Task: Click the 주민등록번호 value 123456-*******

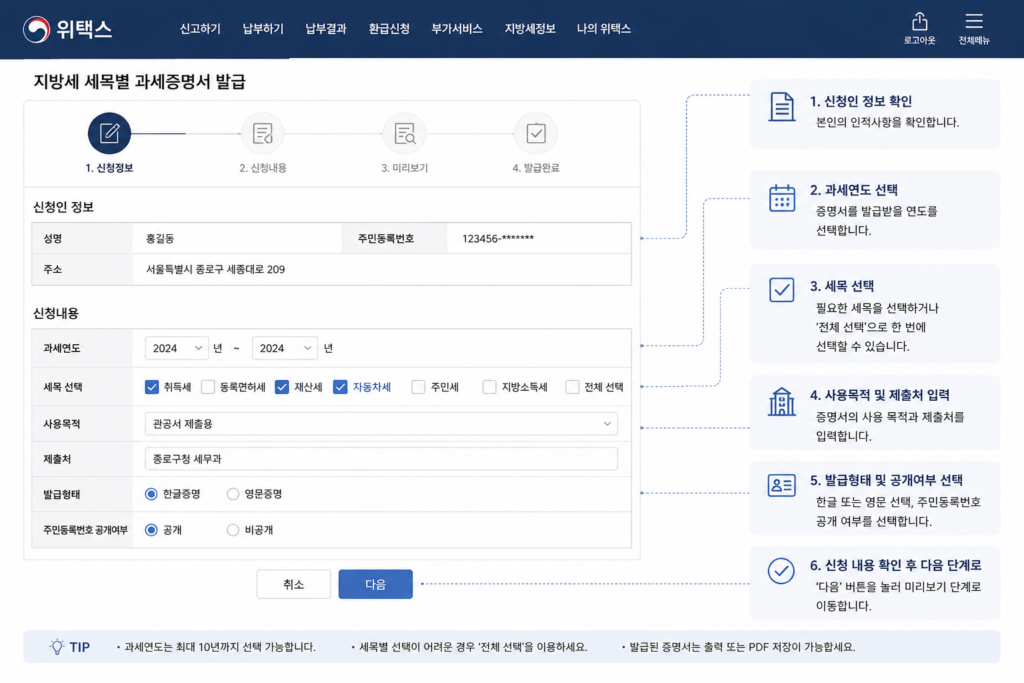Action: (x=498, y=238)
